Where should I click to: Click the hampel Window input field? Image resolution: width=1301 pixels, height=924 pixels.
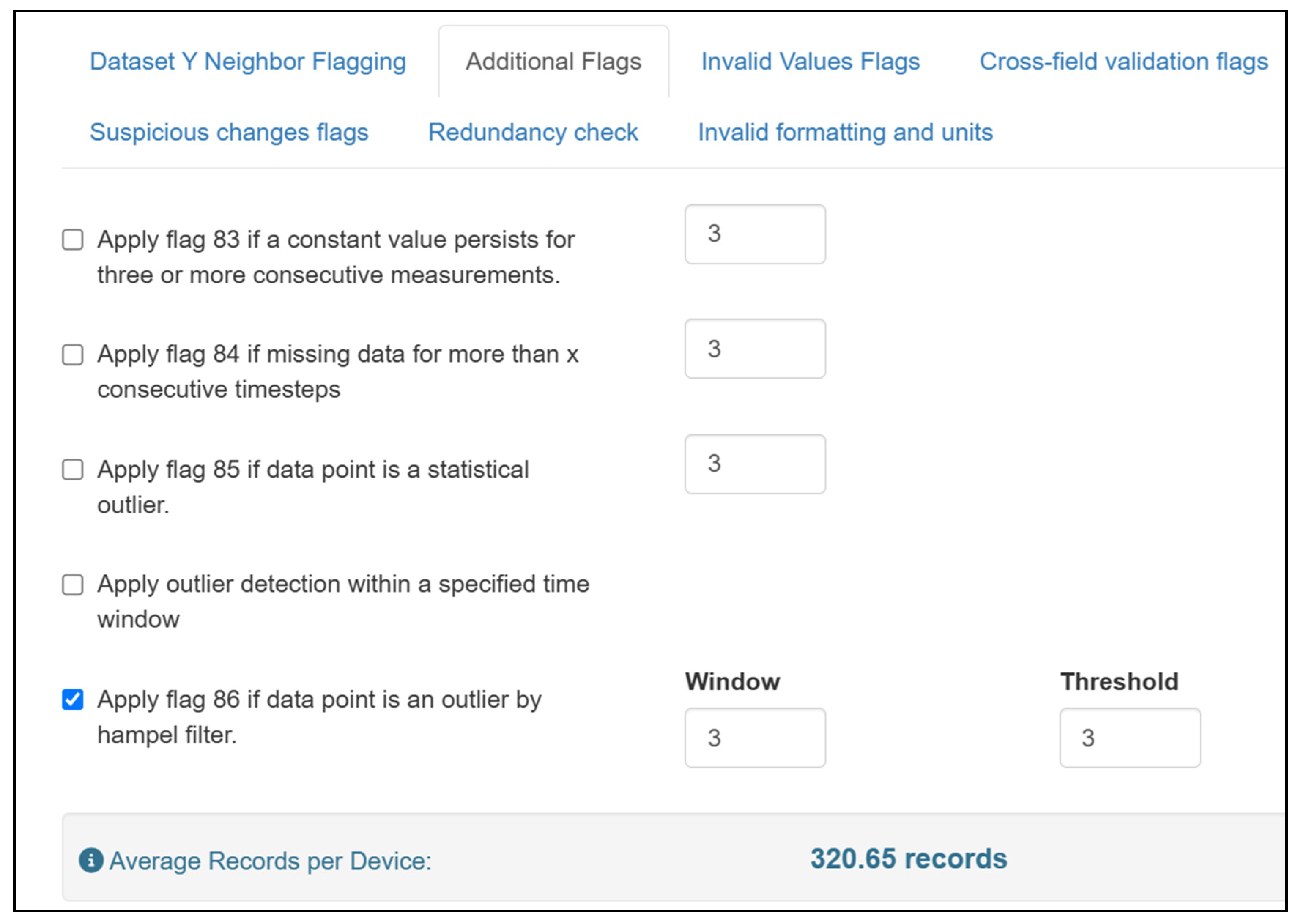755,737
